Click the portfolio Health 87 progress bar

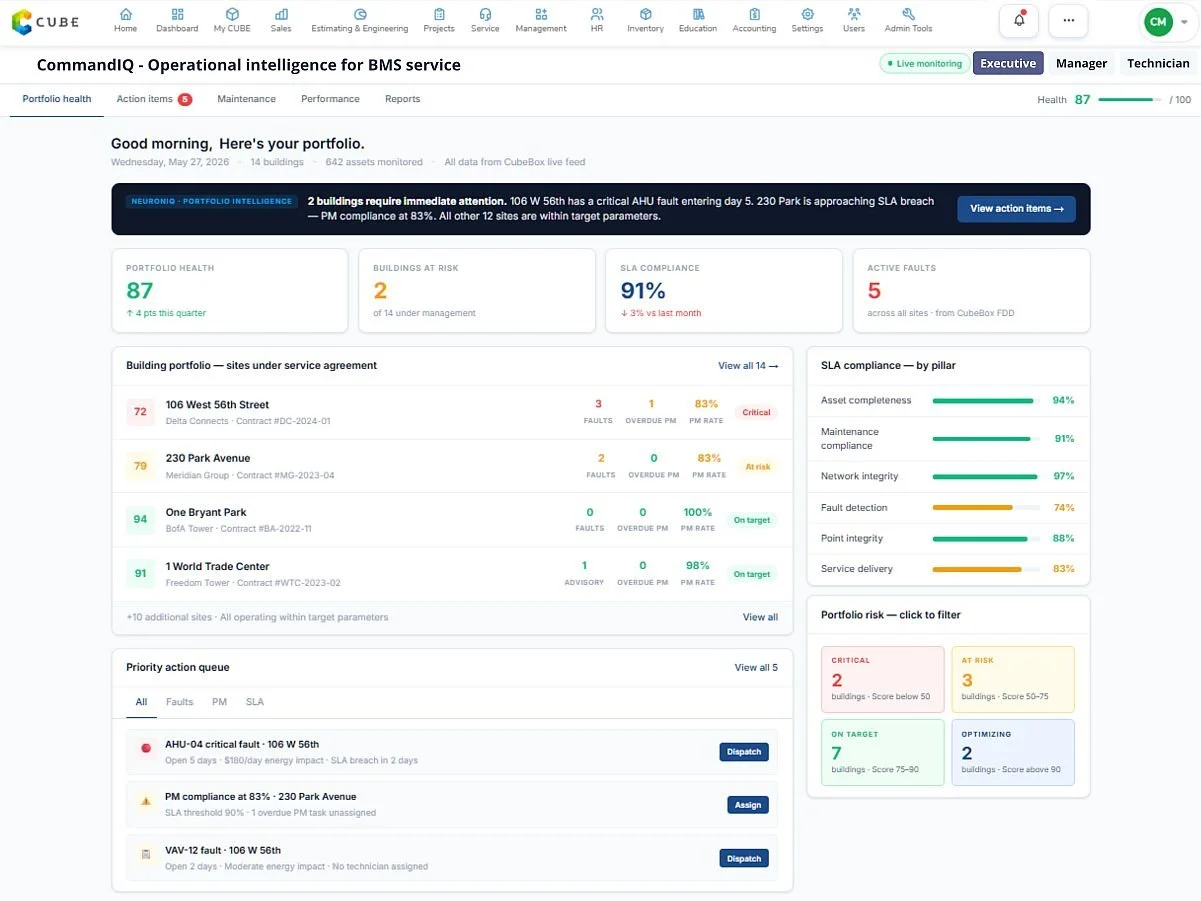[x=1130, y=100]
